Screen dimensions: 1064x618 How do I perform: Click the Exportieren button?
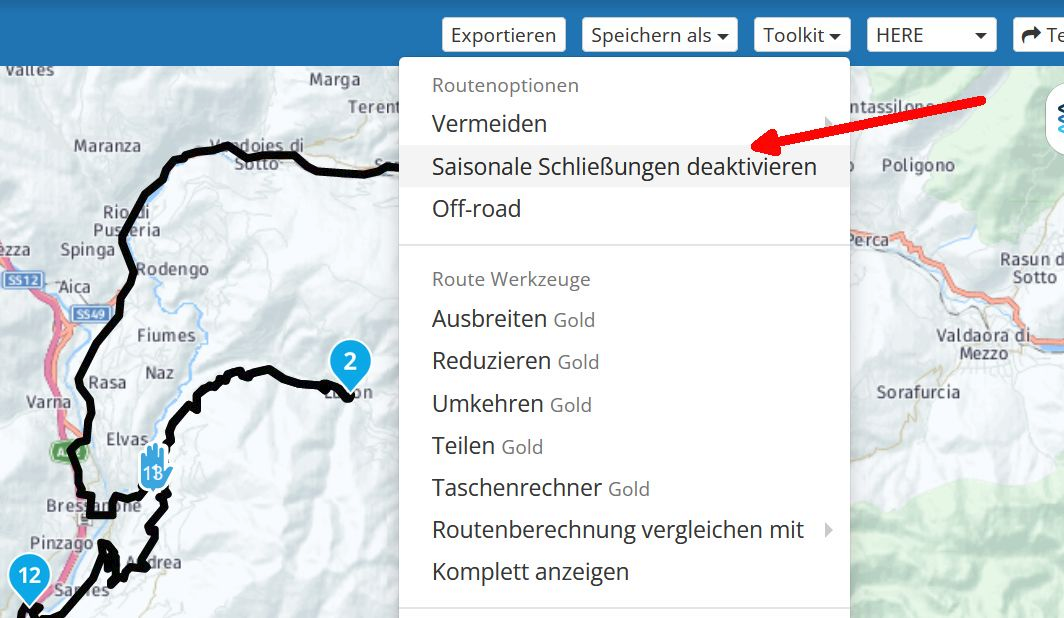tap(504, 35)
